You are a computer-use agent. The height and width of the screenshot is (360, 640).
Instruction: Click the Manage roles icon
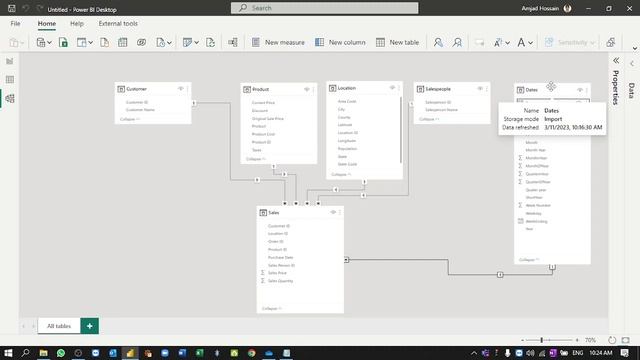click(438, 42)
